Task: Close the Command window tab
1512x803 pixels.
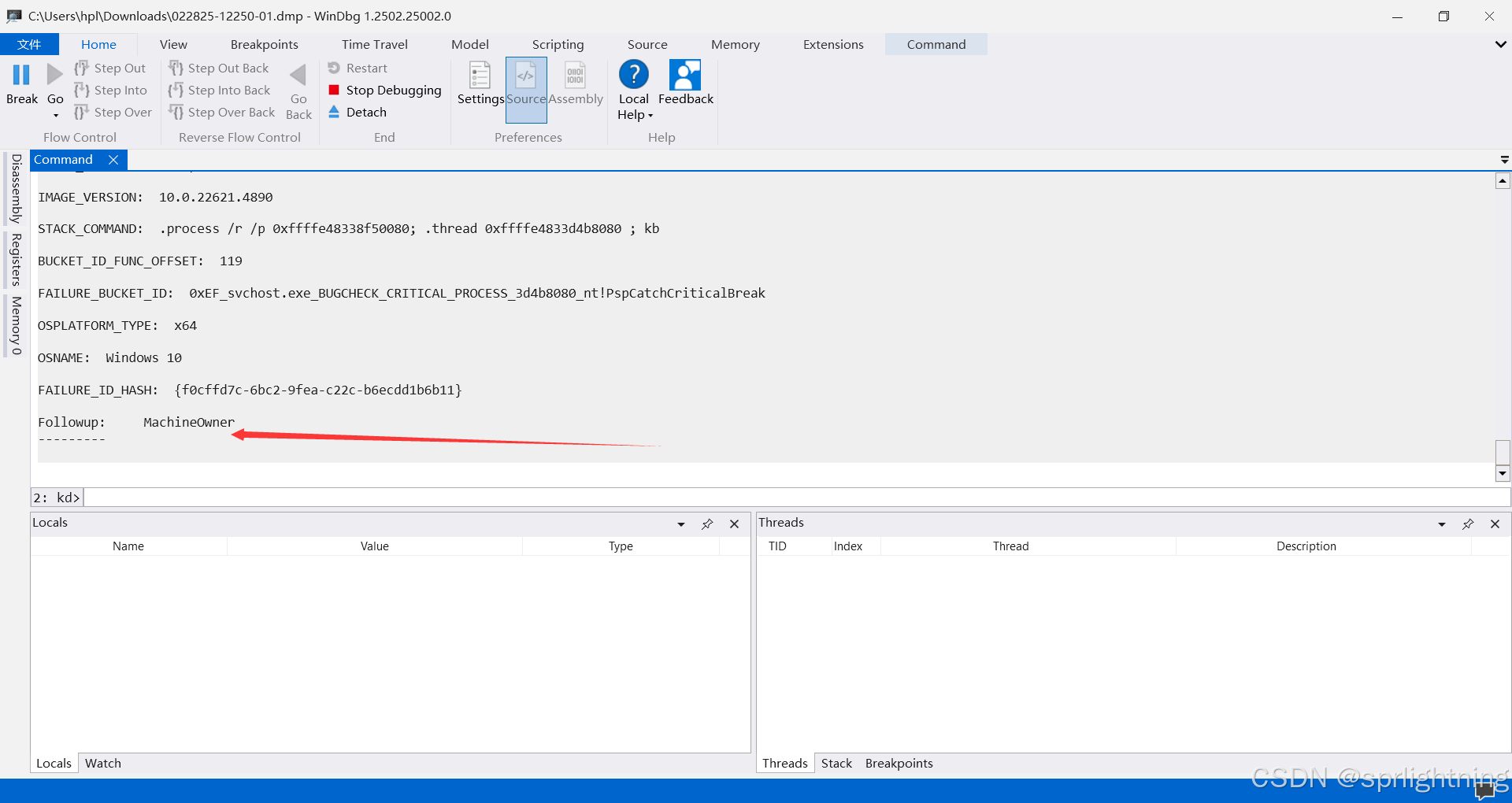Action: (x=113, y=160)
